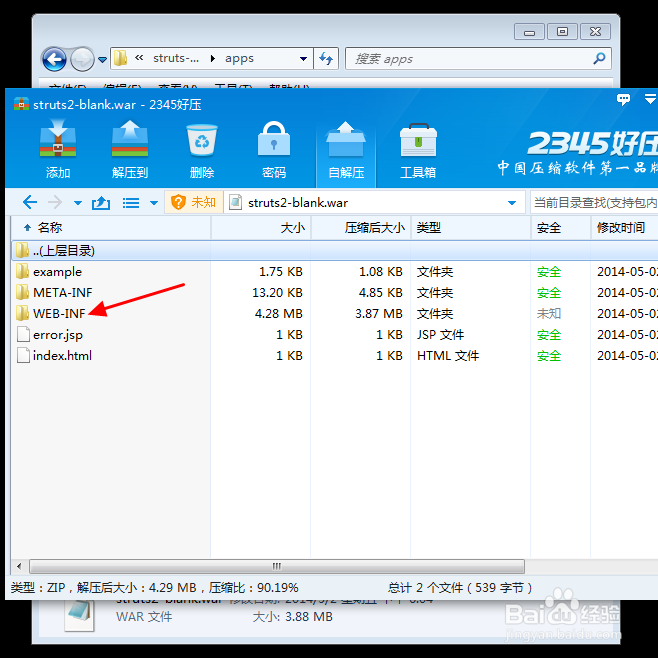Click the 3.87 MB compressed size cell
Image resolution: width=658 pixels, height=658 pixels.
pos(379,313)
